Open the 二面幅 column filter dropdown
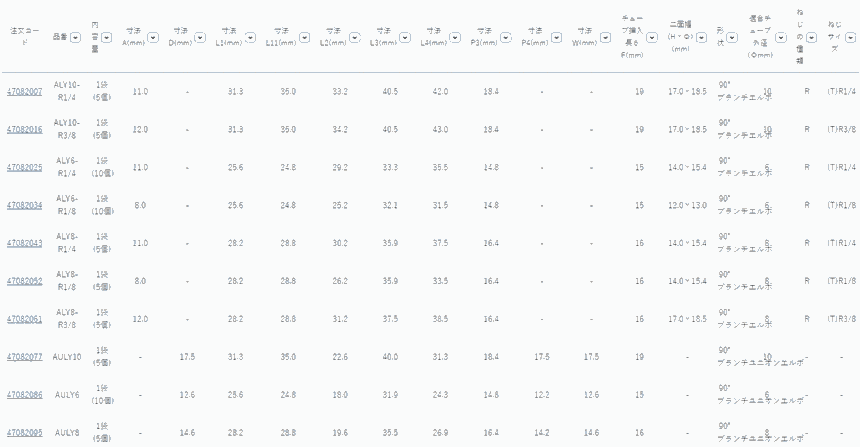The height and width of the screenshot is (447, 860). 699,38
